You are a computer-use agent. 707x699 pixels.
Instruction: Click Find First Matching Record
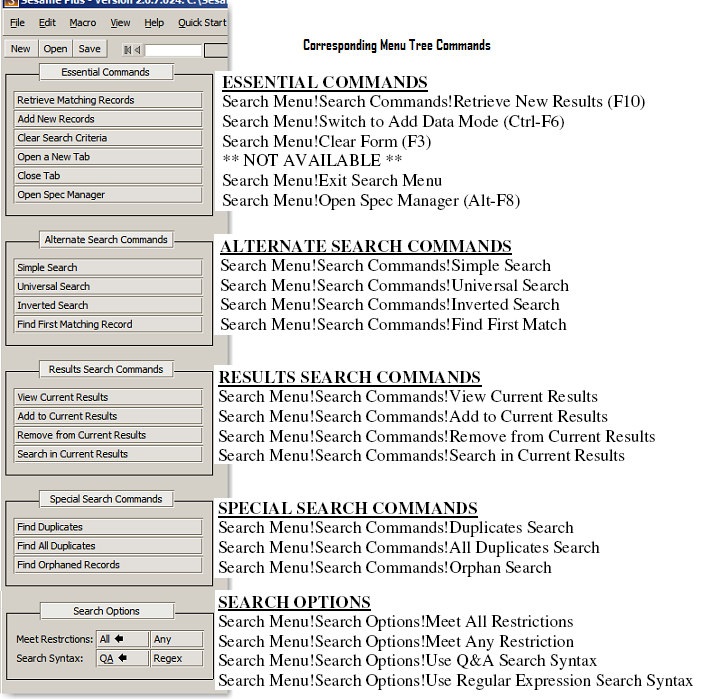click(x=108, y=324)
